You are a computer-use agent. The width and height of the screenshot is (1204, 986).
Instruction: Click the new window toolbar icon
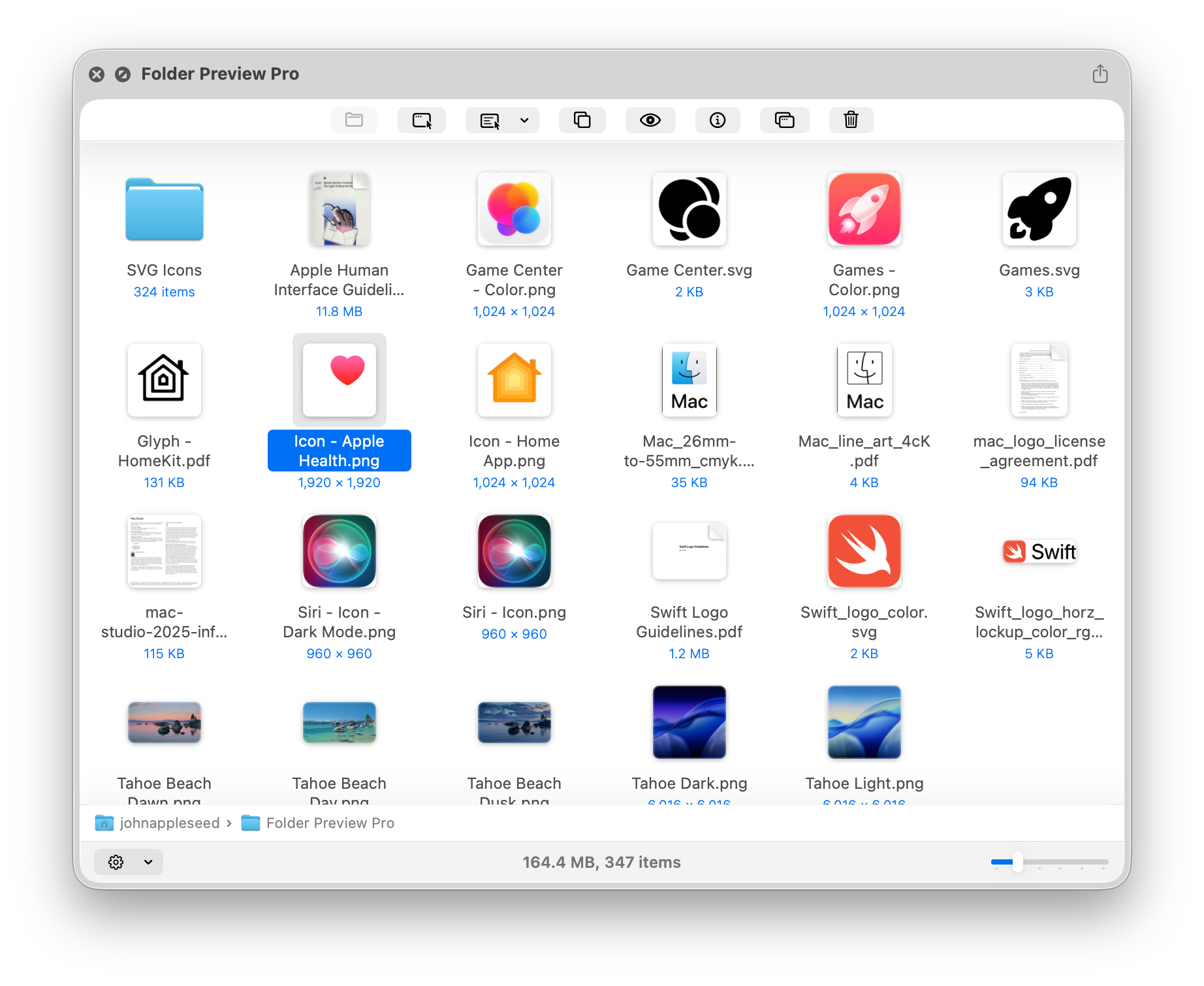pos(784,120)
